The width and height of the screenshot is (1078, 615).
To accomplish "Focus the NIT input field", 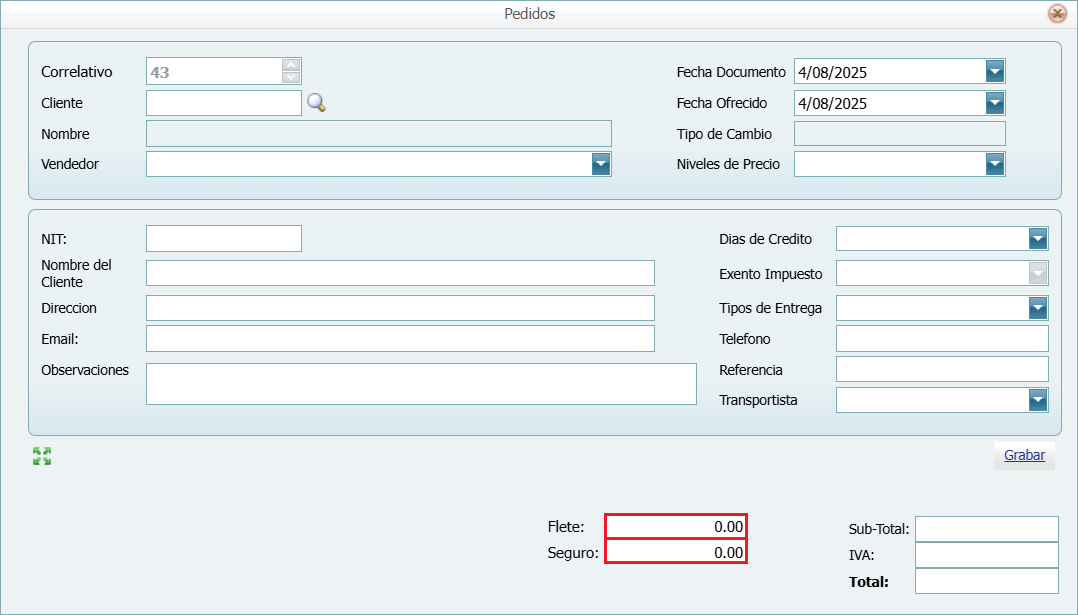I will click(x=223, y=238).
